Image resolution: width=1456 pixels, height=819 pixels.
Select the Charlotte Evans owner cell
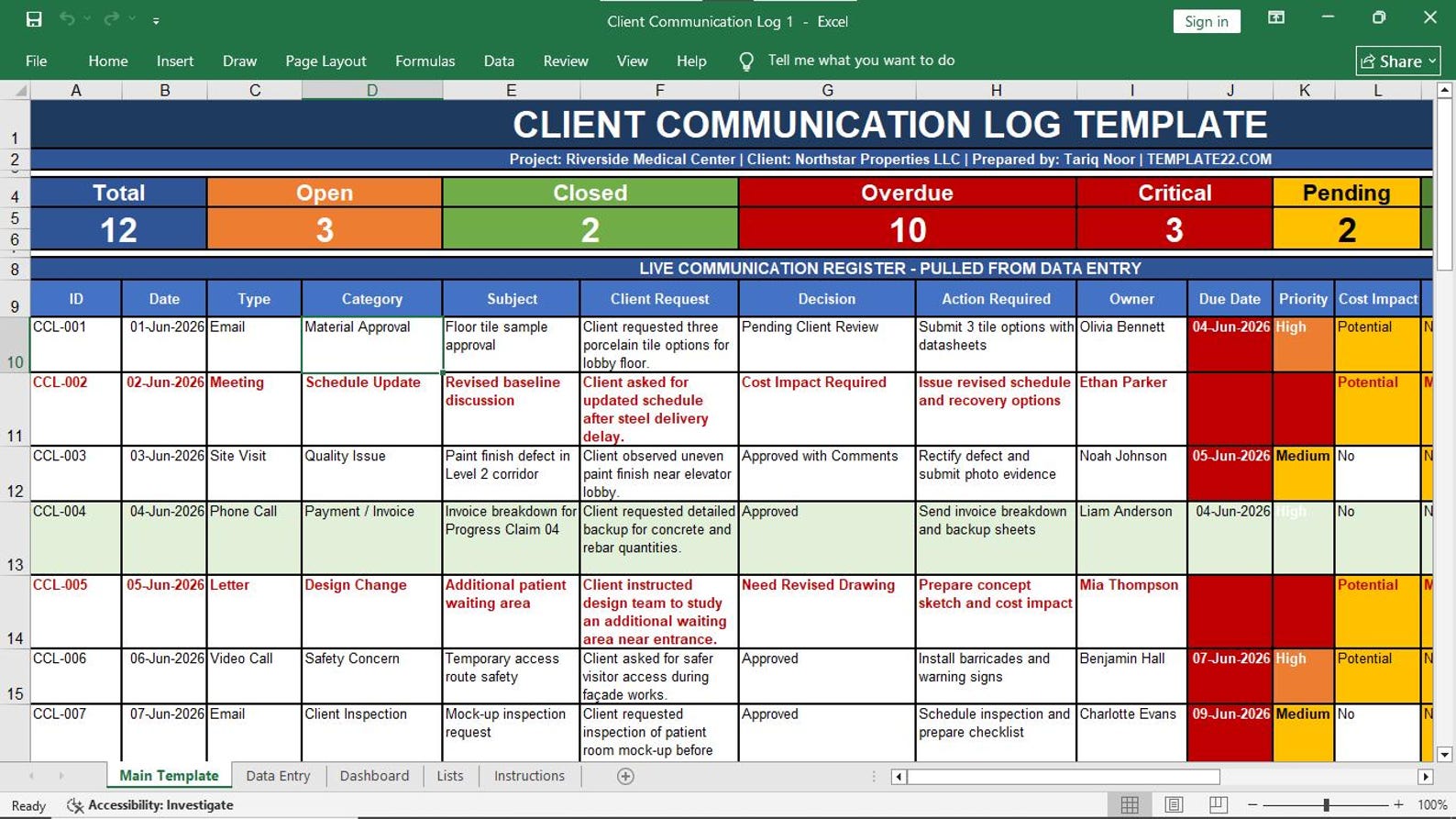pos(1132,733)
